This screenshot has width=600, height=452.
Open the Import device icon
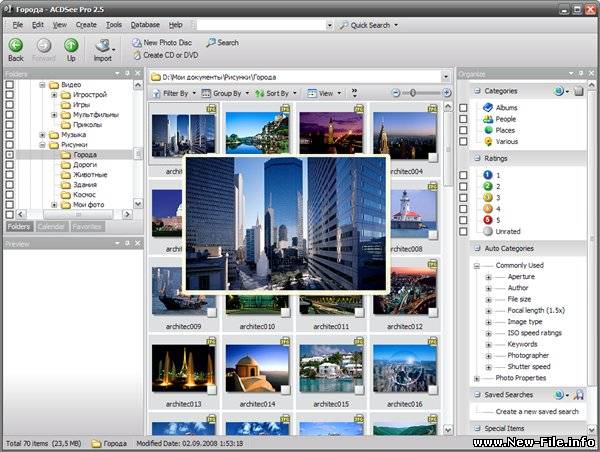(102, 45)
